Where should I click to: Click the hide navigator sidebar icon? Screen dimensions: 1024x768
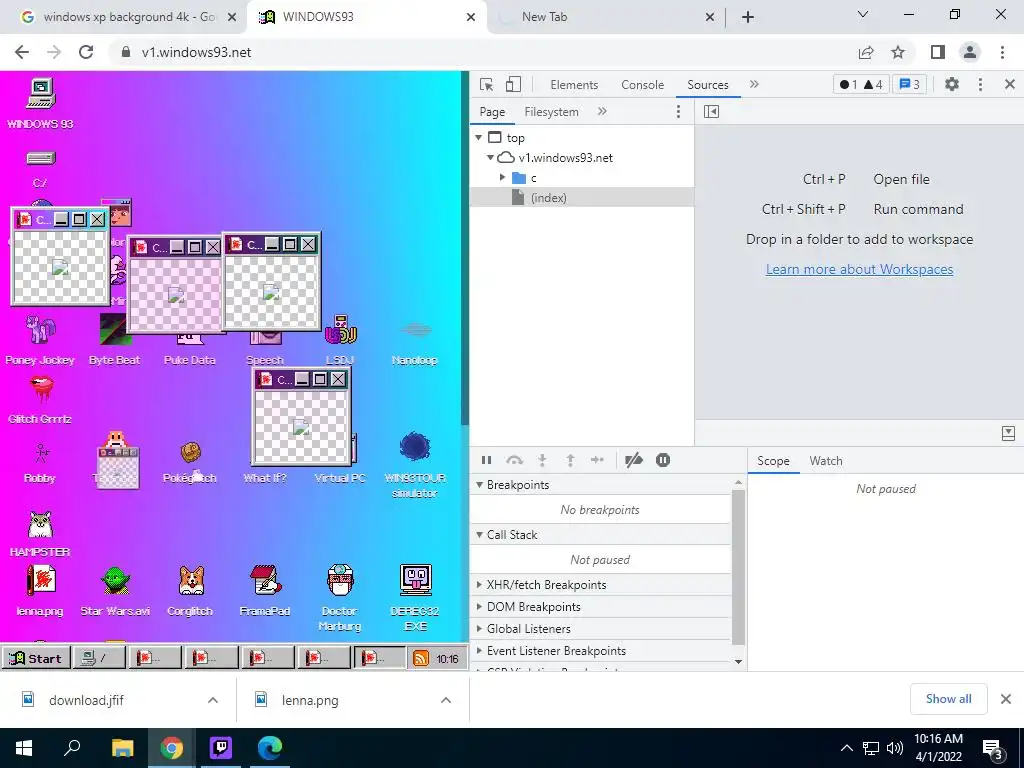712,112
